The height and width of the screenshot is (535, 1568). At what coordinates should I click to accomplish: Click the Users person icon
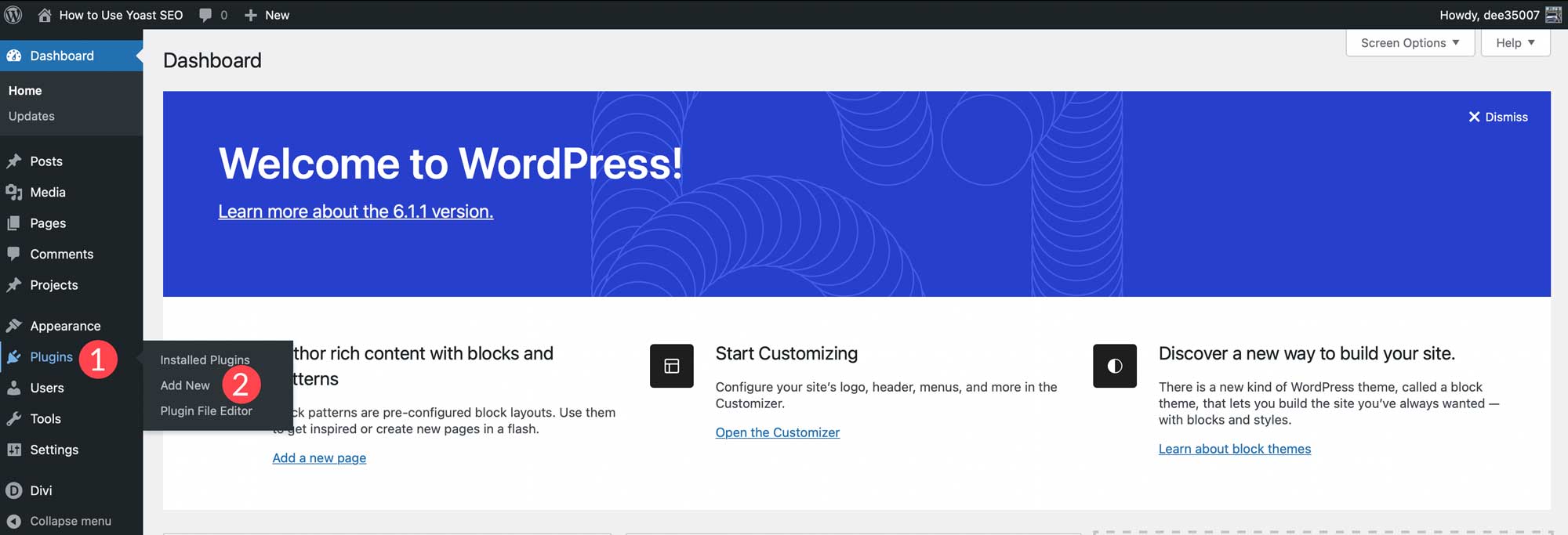(14, 388)
